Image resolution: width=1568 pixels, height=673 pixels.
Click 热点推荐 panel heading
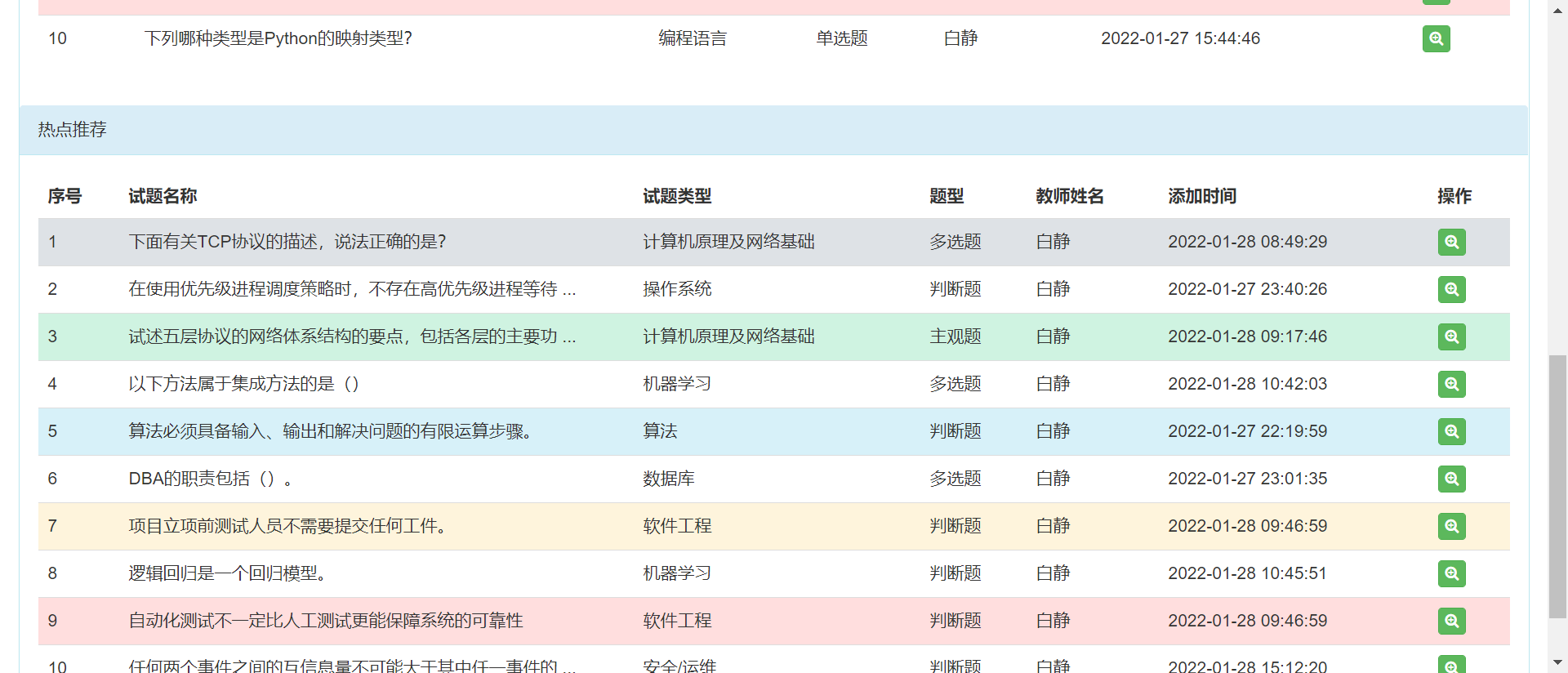coord(72,130)
